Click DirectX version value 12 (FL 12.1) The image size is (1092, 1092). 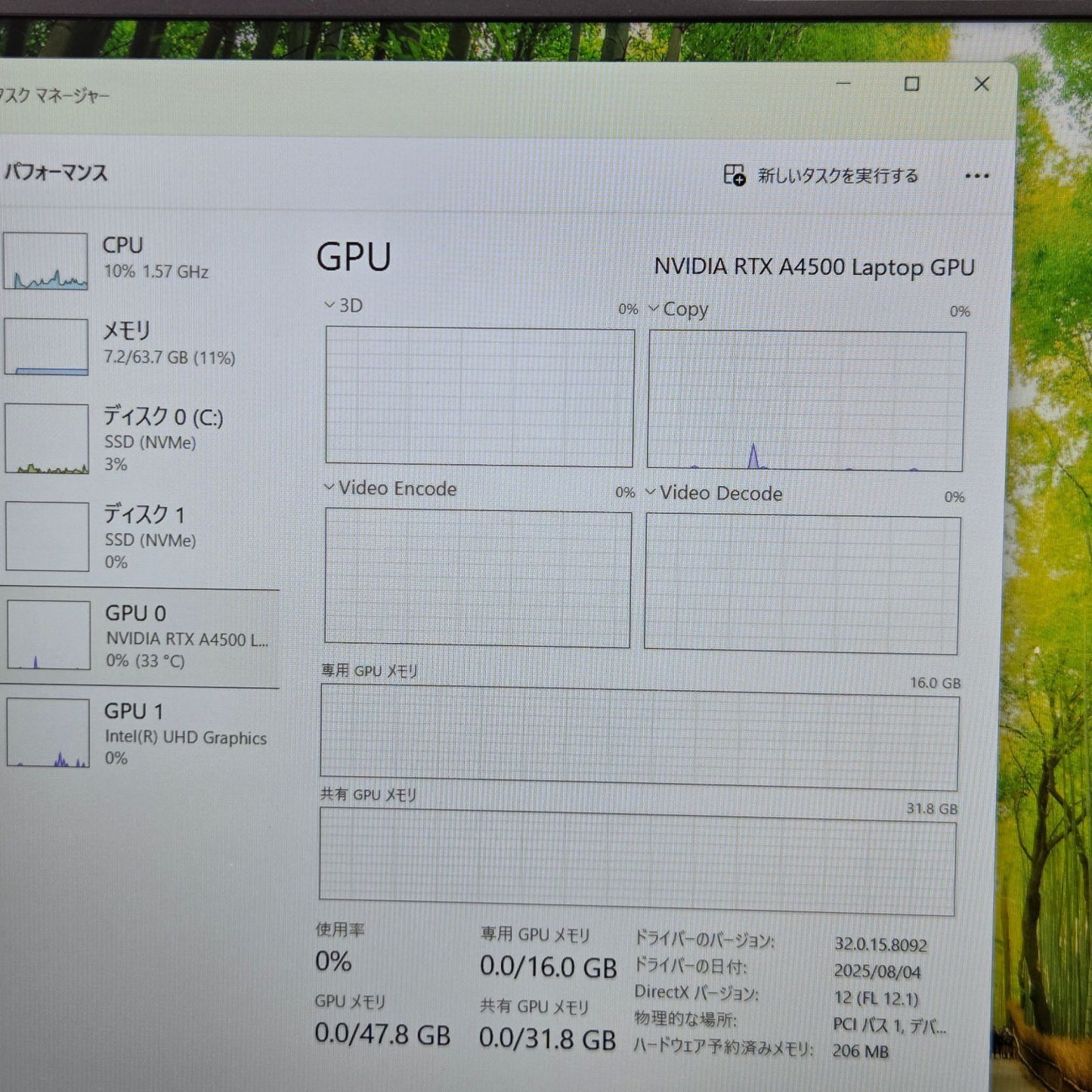pyautogui.click(x=876, y=998)
